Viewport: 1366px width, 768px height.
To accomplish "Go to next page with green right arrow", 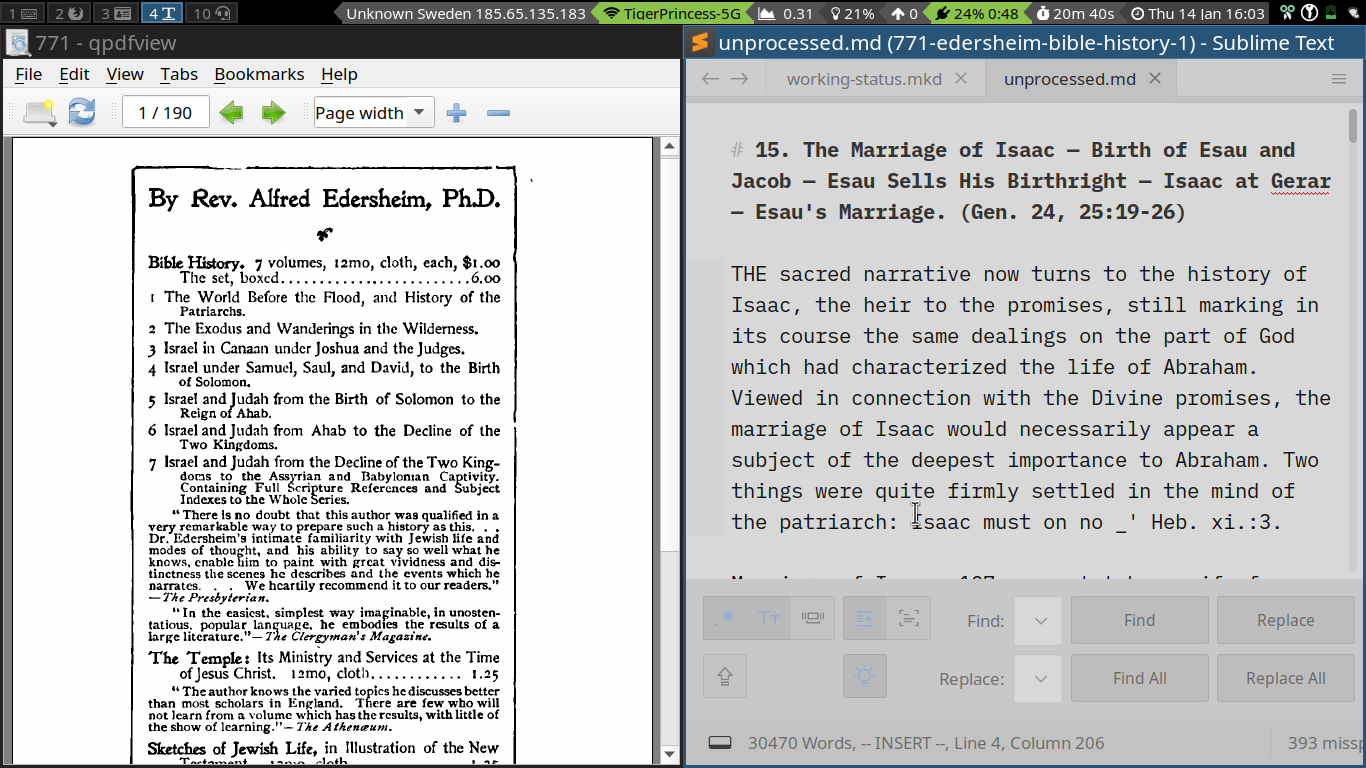I will (x=273, y=113).
